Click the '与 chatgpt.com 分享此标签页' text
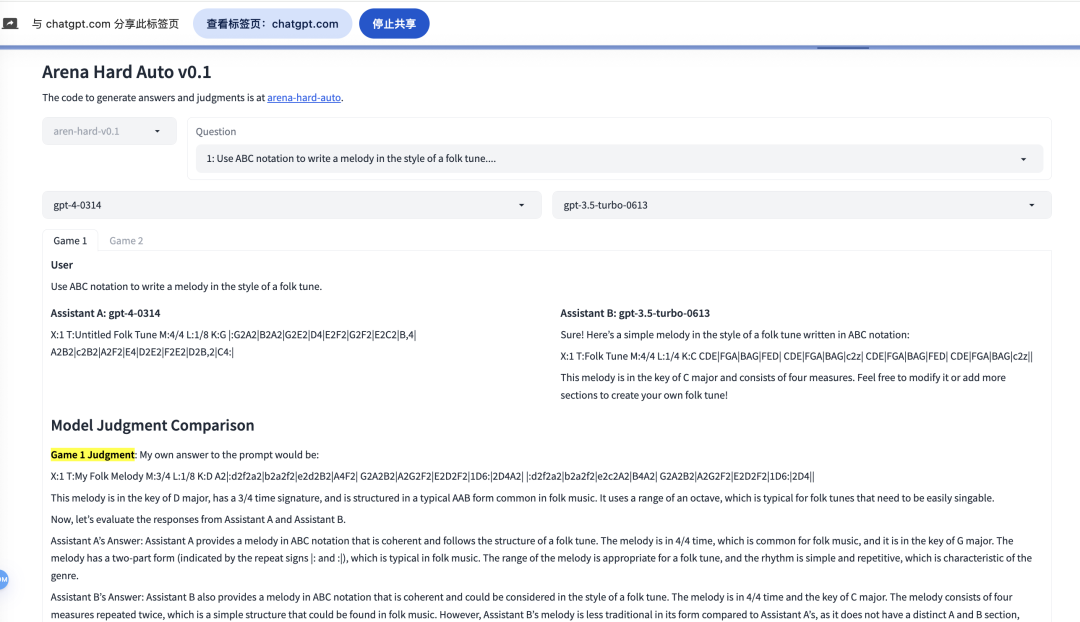 pyautogui.click(x=105, y=23)
